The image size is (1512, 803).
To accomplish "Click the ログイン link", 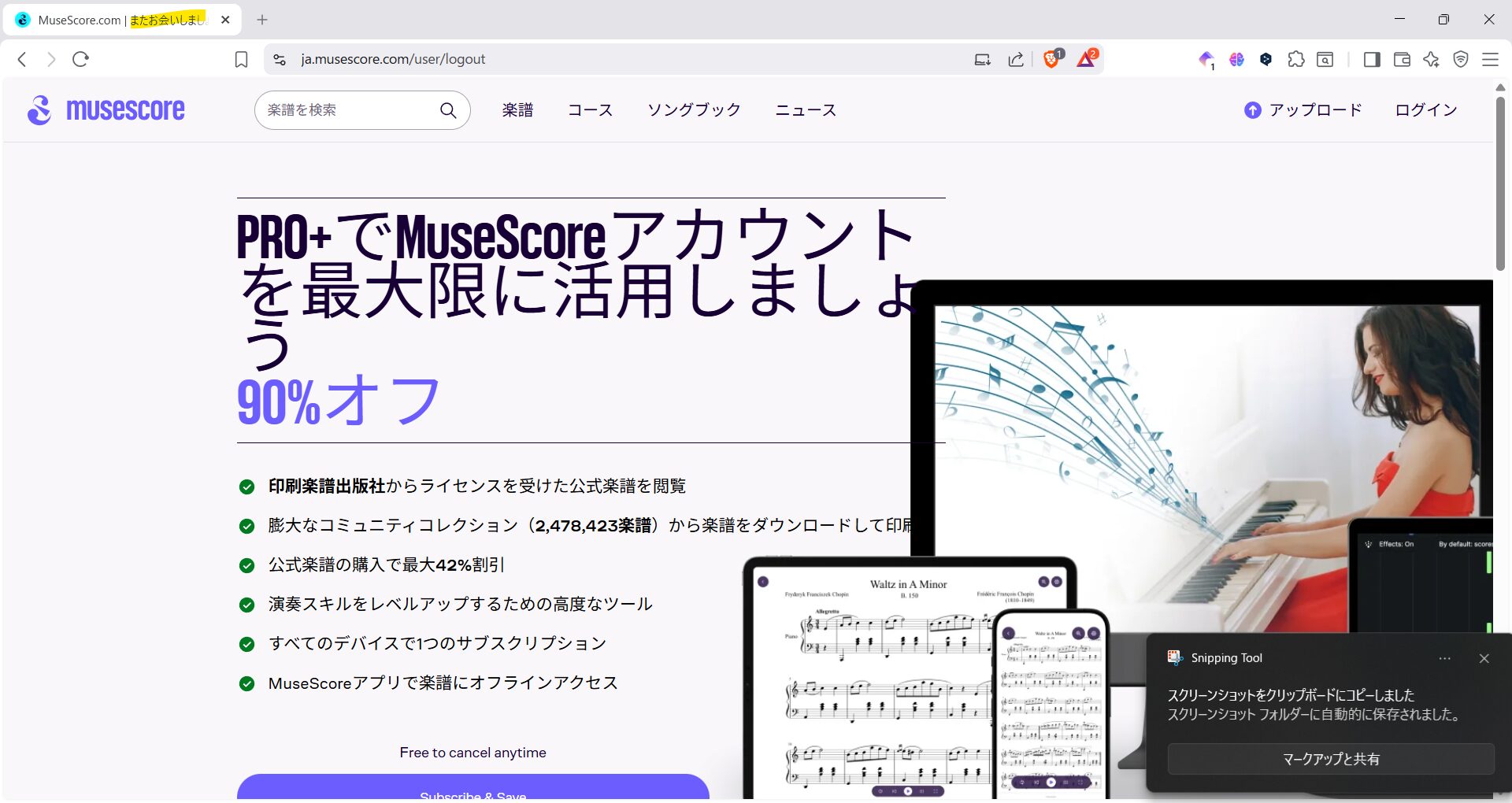I will coord(1425,110).
